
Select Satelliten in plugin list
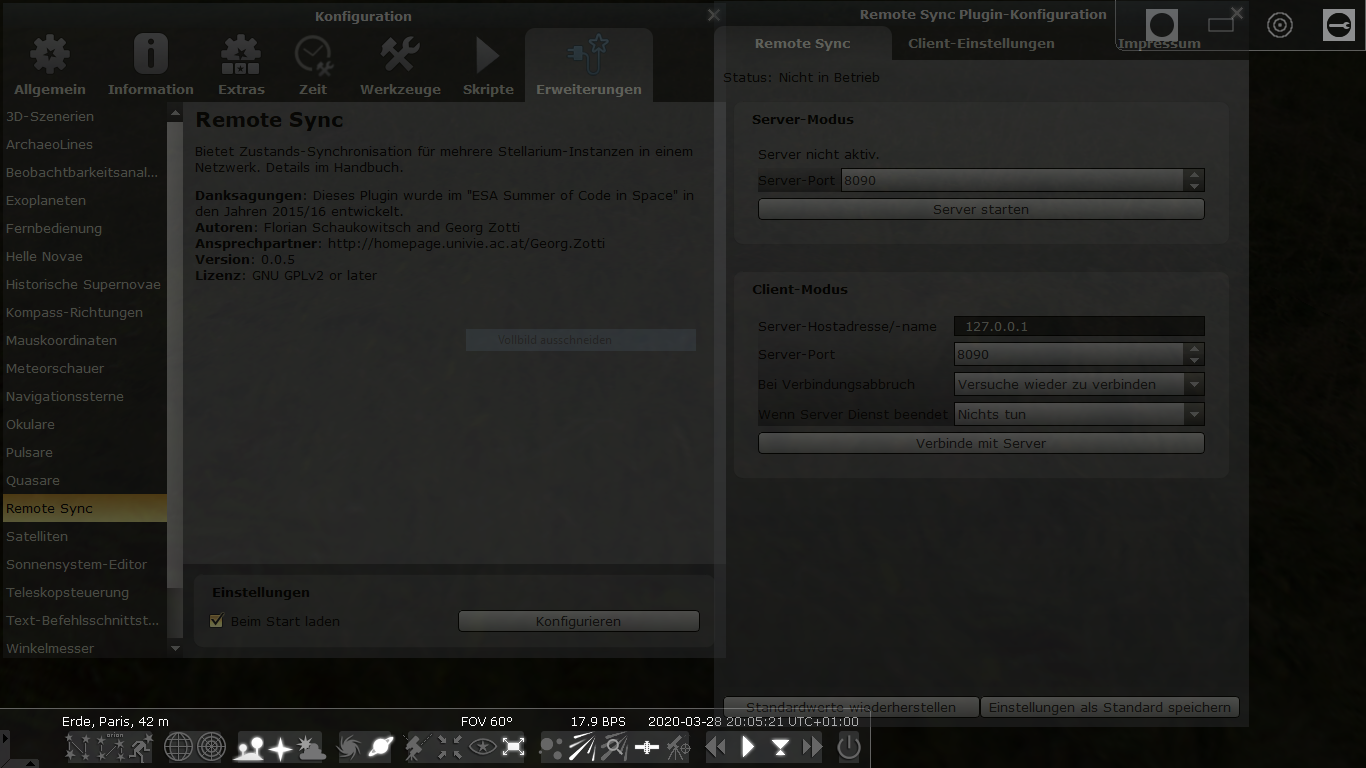coord(84,536)
